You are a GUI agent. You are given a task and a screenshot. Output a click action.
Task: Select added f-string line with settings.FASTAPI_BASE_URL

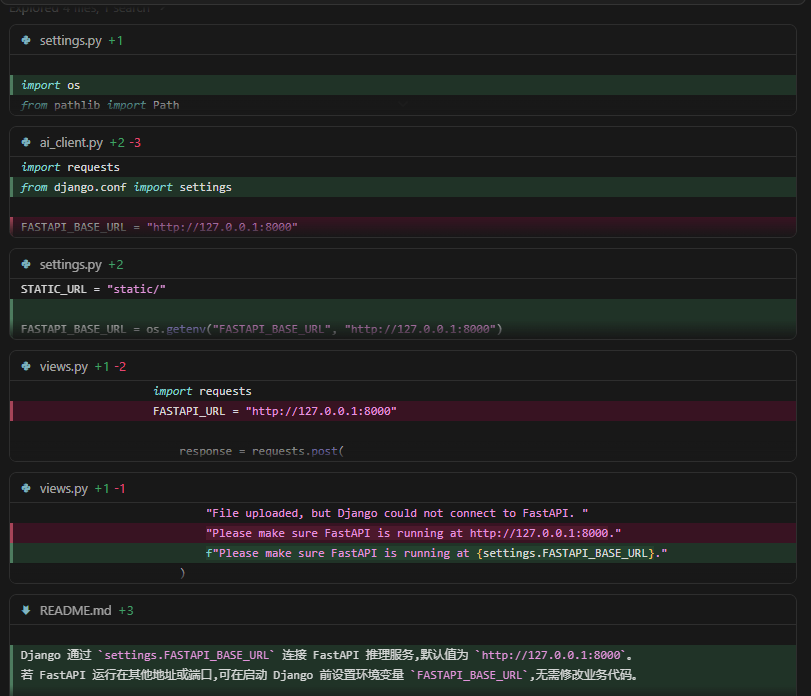pos(403,553)
